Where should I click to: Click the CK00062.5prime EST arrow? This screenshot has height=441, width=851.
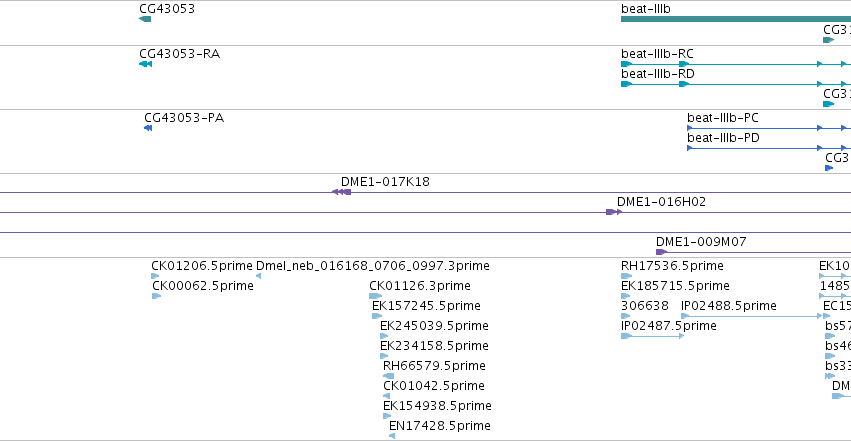tap(157, 296)
